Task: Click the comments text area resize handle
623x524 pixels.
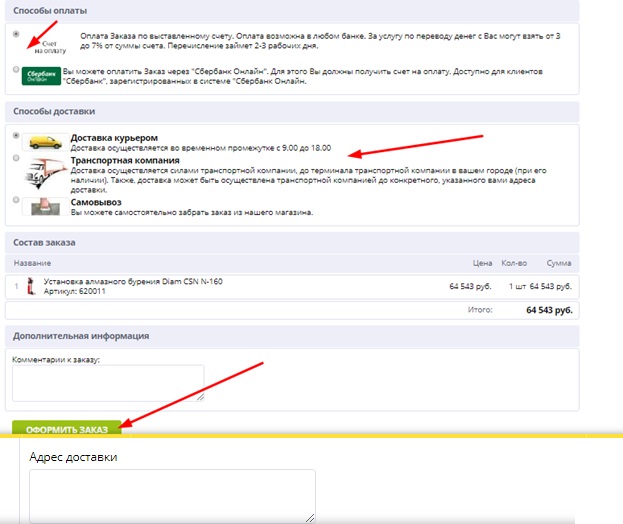Action: tap(200, 397)
